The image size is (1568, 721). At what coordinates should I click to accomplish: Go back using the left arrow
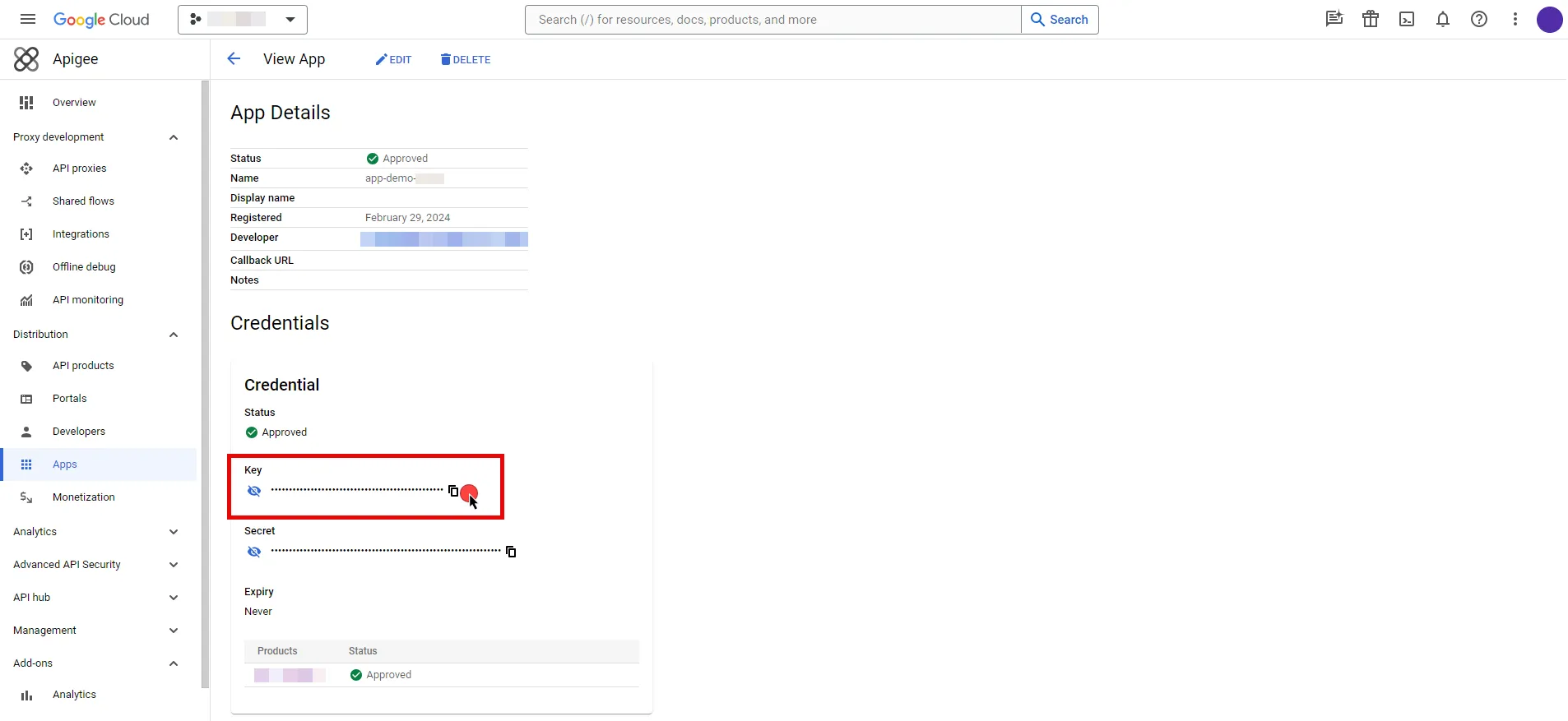234,58
